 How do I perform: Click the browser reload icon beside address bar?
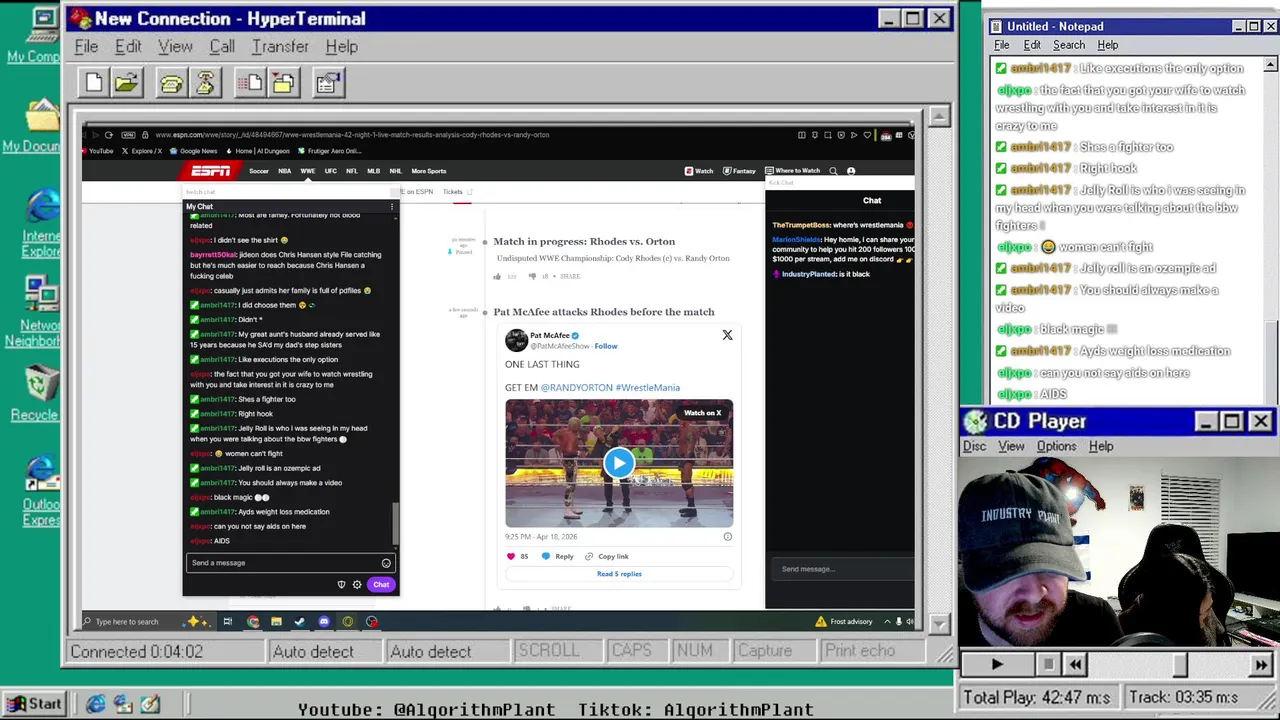(x=109, y=135)
